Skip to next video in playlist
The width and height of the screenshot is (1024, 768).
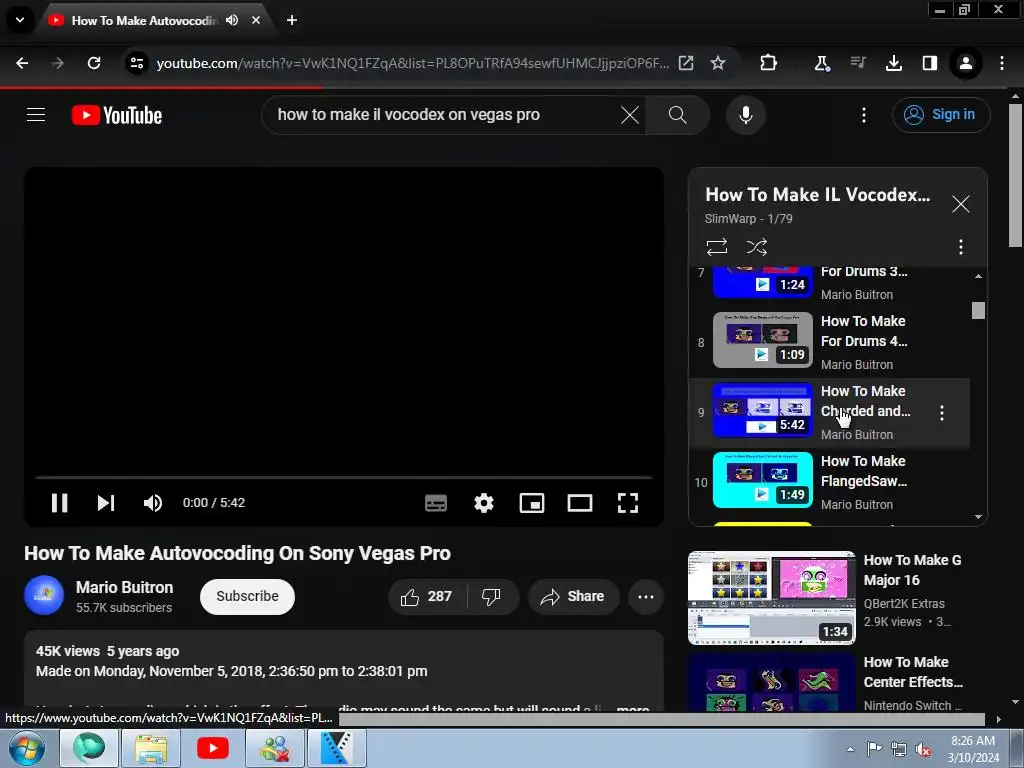[106, 503]
